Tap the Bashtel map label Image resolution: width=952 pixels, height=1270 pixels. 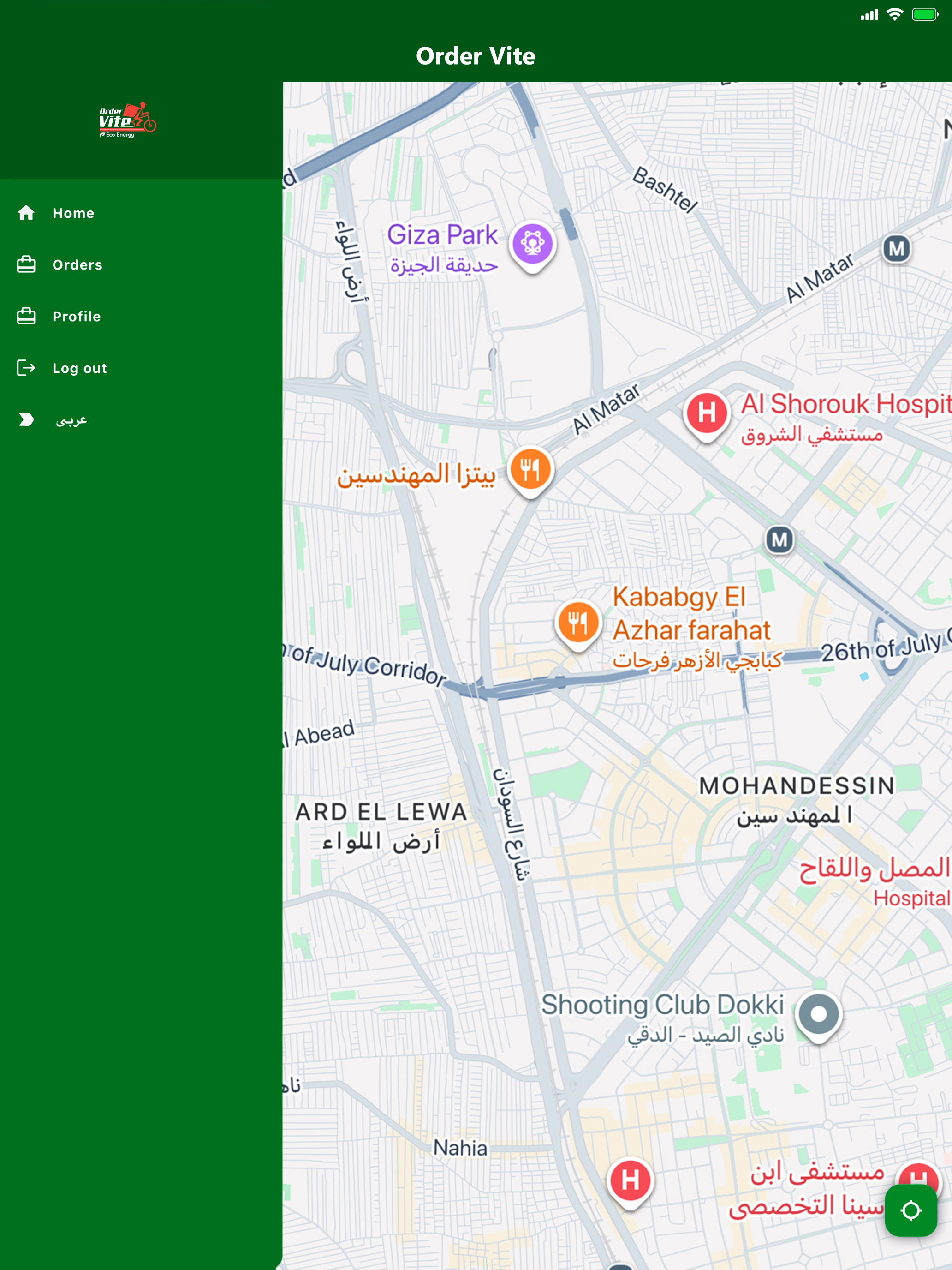click(x=665, y=190)
